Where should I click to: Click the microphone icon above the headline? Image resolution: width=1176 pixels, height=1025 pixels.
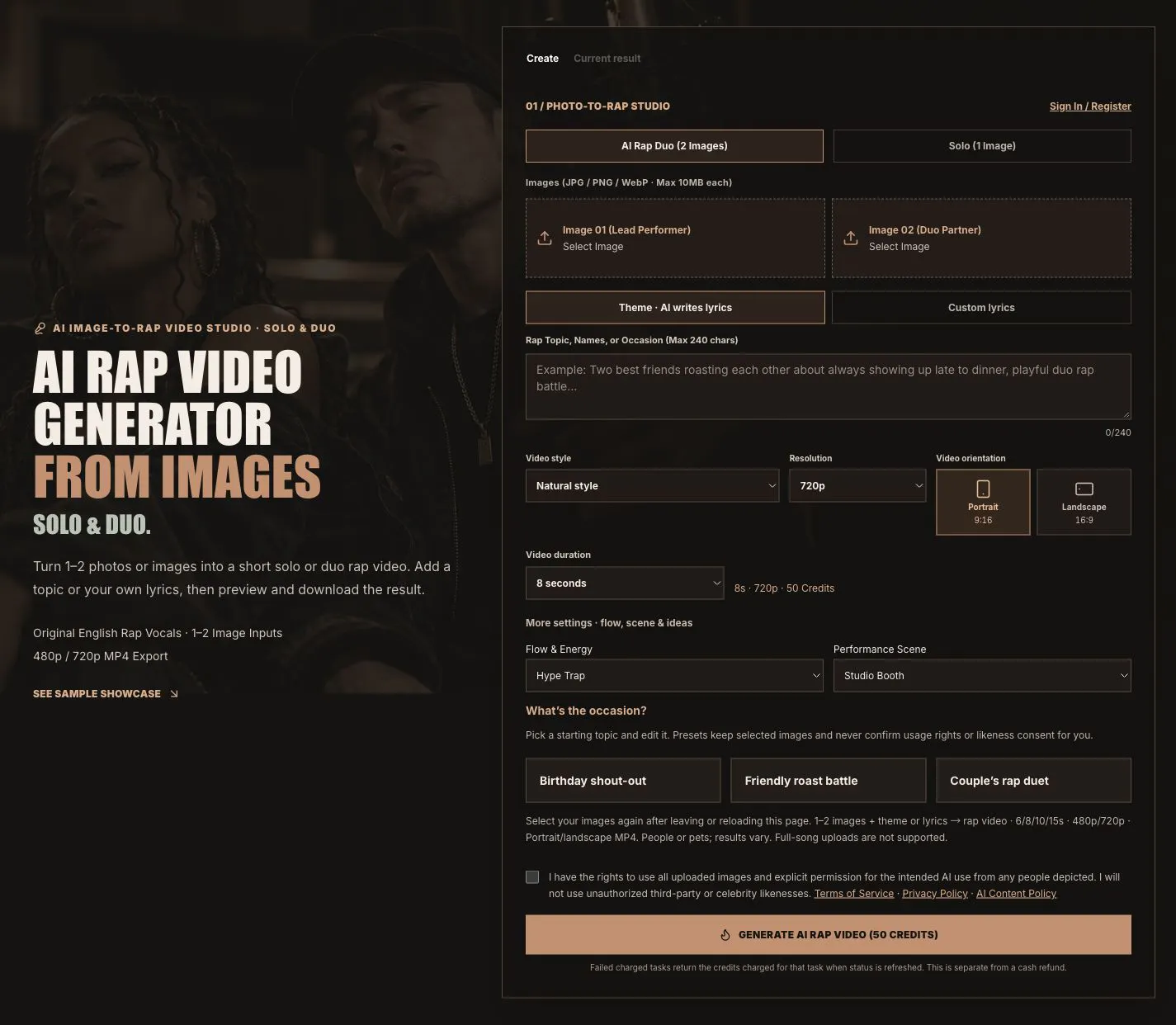coord(40,328)
